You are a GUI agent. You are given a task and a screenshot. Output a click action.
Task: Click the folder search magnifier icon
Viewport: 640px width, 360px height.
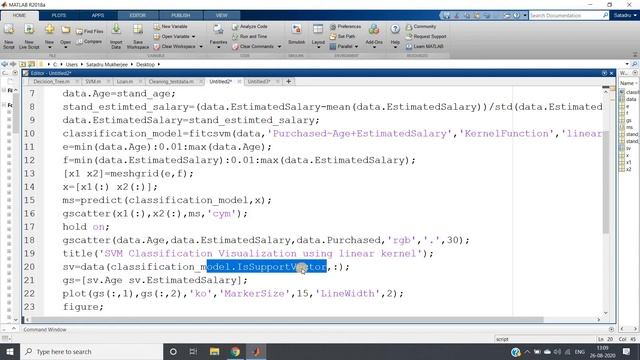click(x=634, y=64)
